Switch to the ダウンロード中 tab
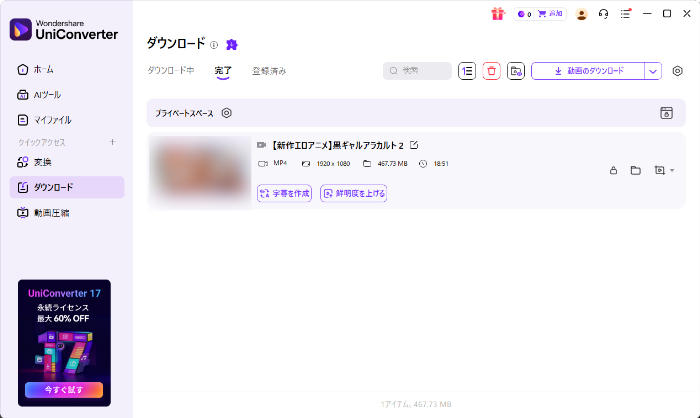The image size is (700, 418). coord(171,71)
